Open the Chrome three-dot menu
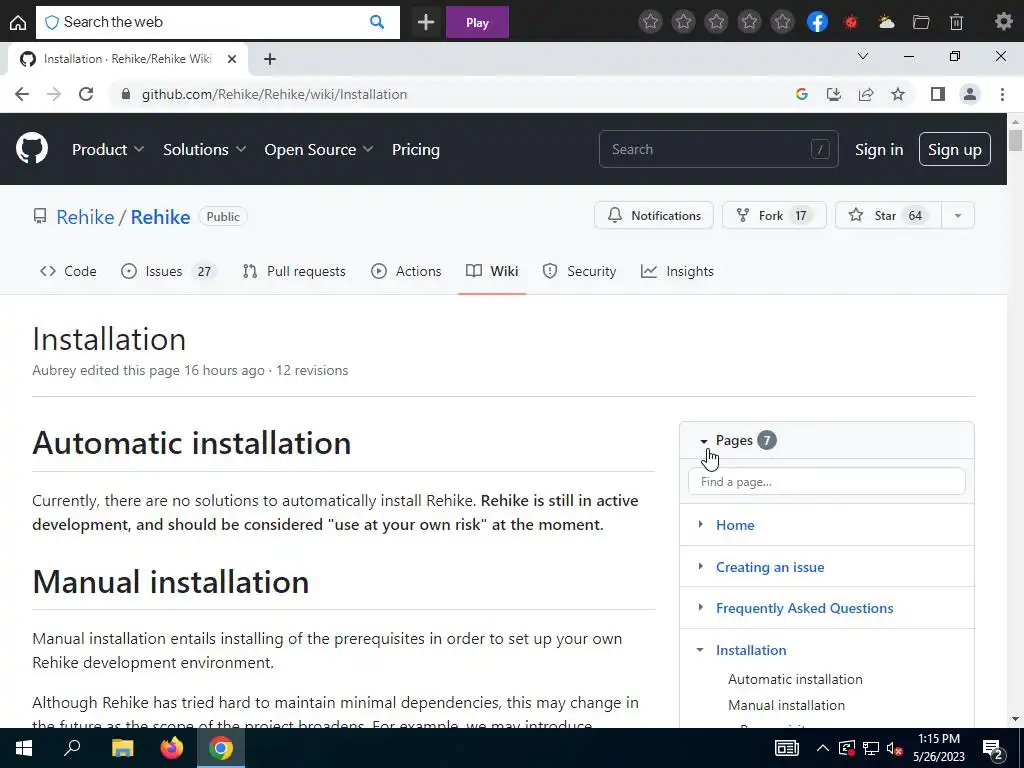 (1002, 94)
